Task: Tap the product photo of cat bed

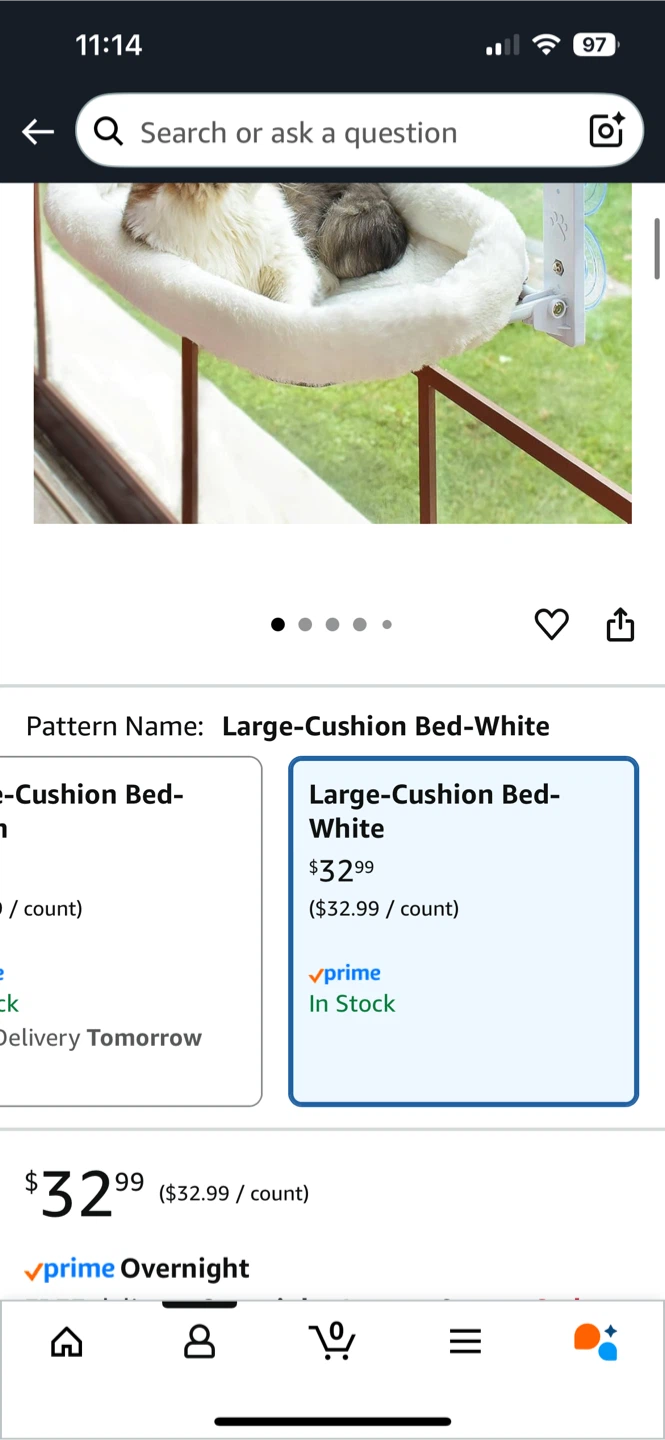Action: pyautogui.click(x=332, y=352)
